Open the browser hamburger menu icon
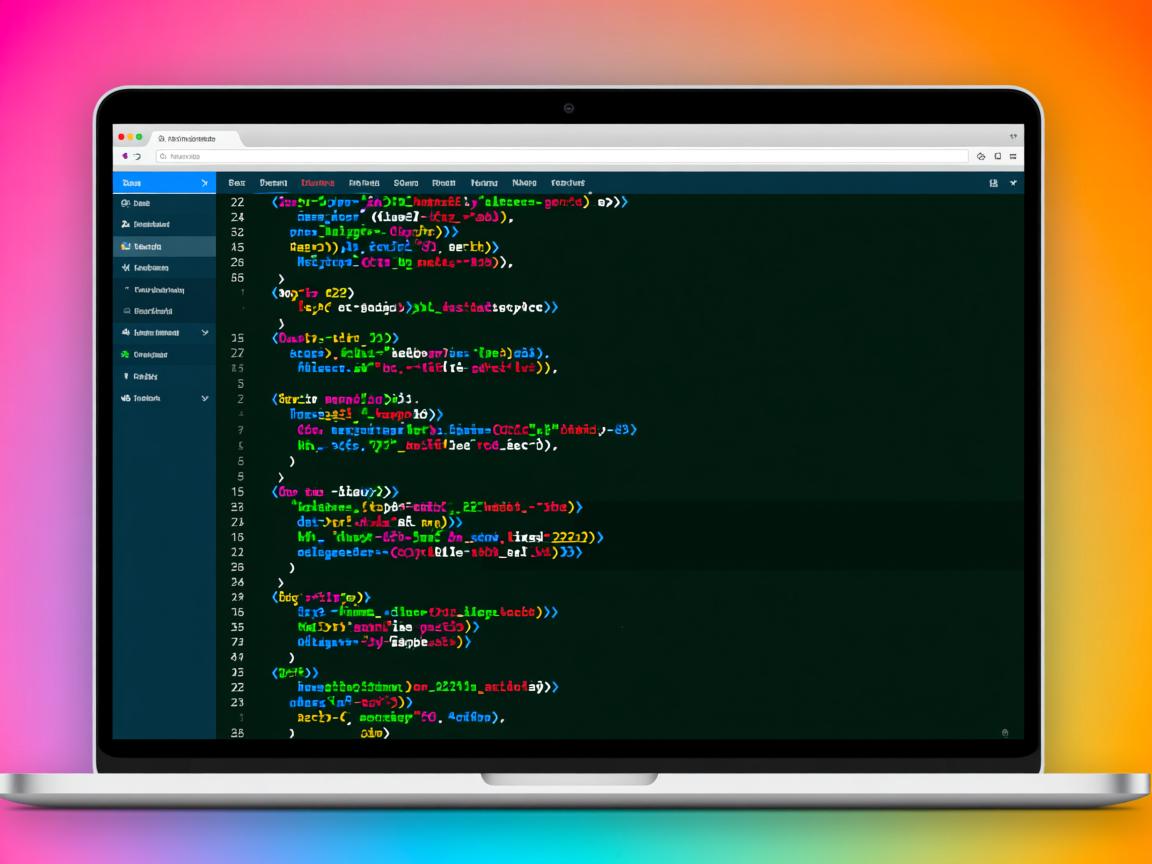The height and width of the screenshot is (864, 1152). [1013, 156]
